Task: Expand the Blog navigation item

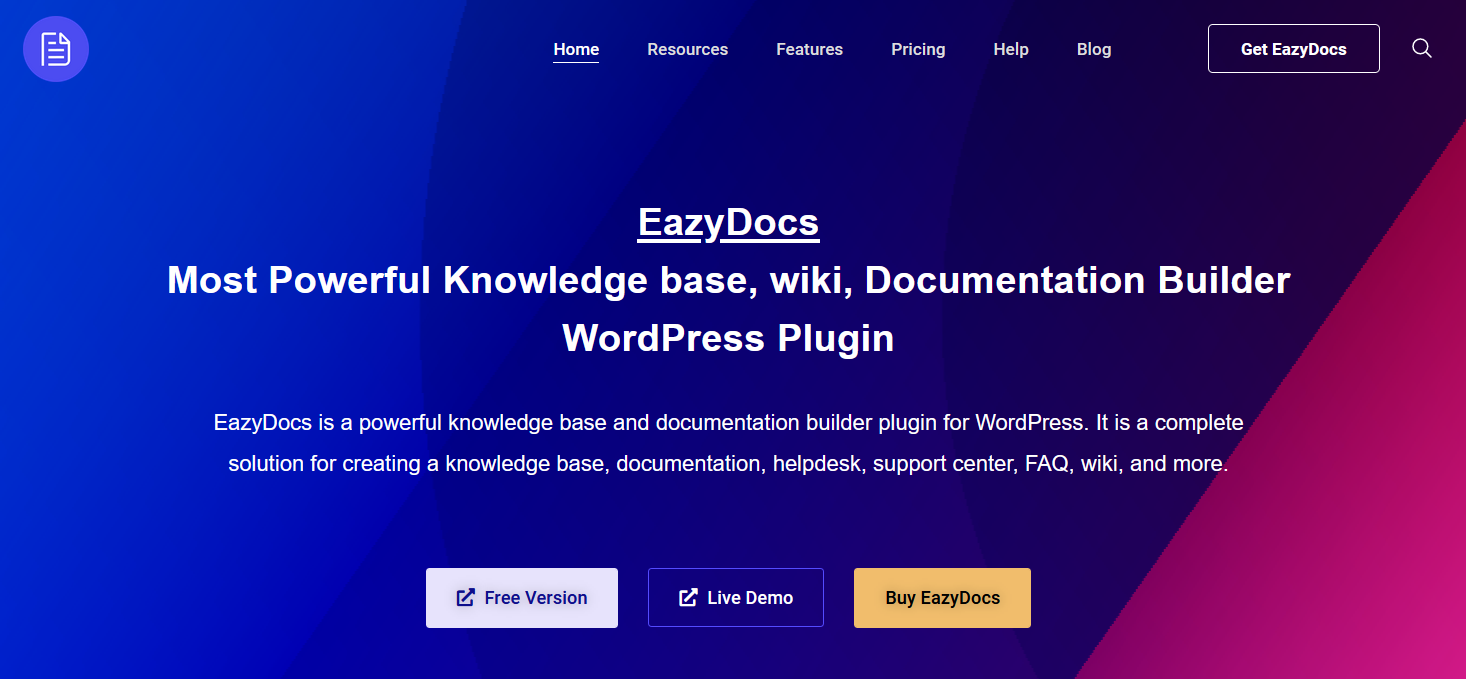Action: (x=1093, y=49)
